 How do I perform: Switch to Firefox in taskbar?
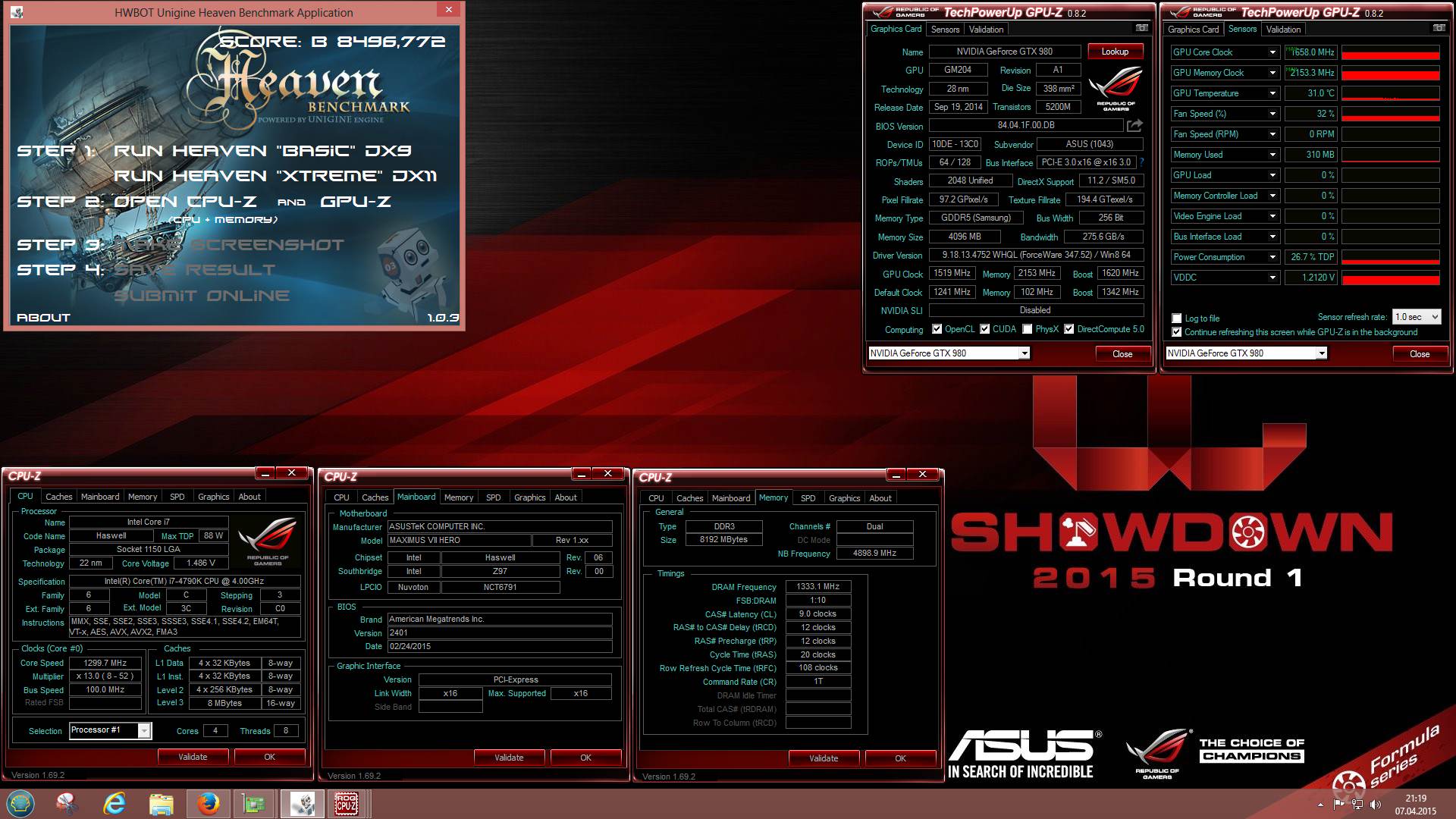point(208,804)
